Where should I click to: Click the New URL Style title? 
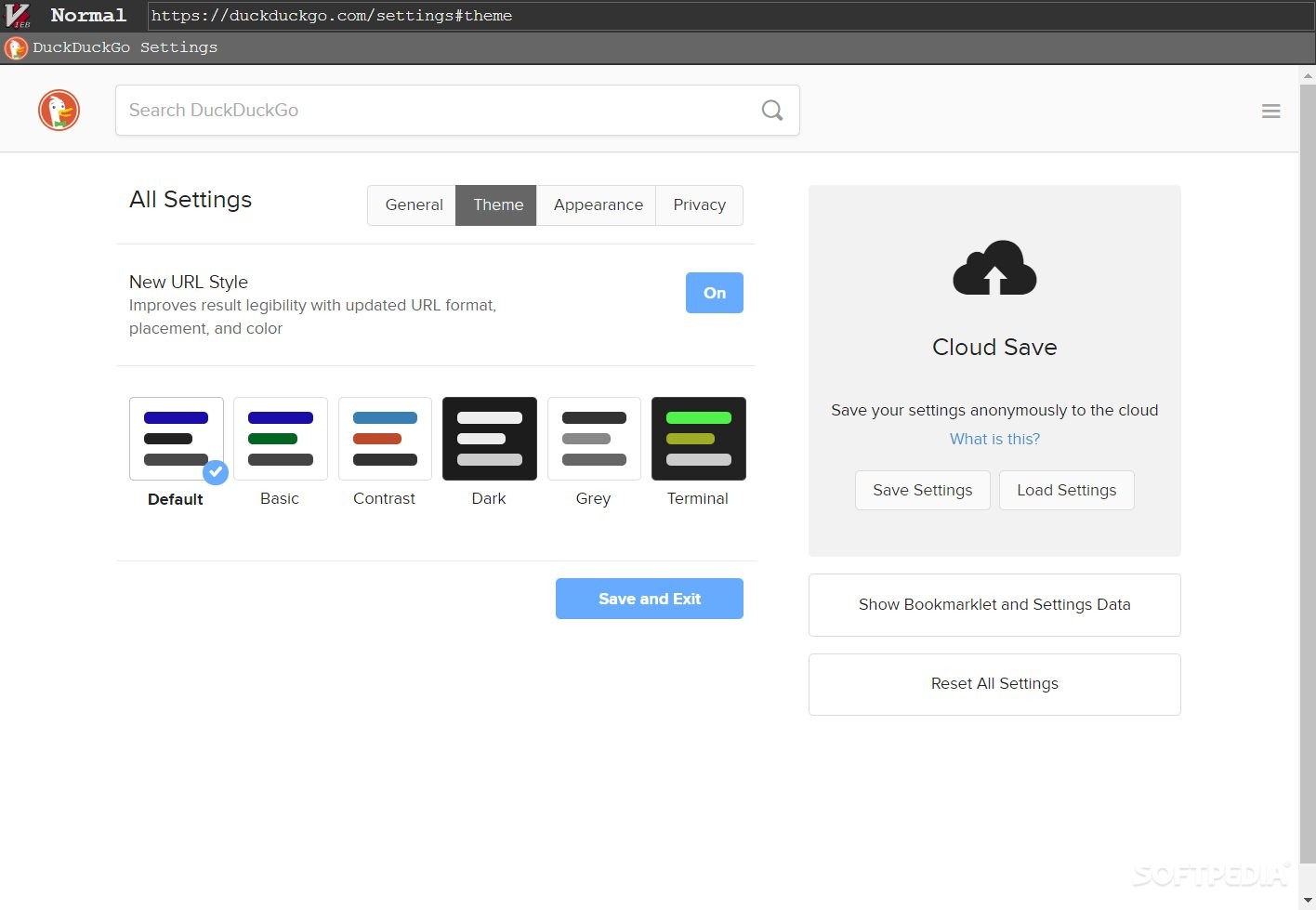point(189,282)
